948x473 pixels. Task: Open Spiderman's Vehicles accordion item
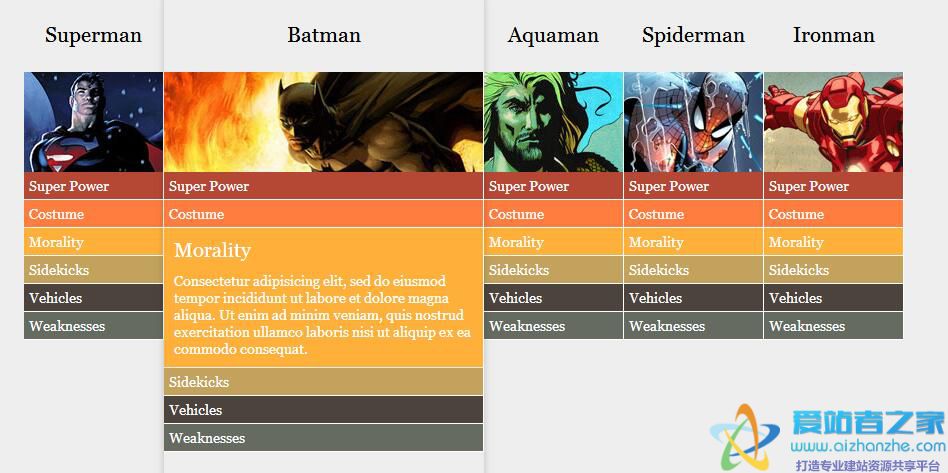(x=693, y=298)
